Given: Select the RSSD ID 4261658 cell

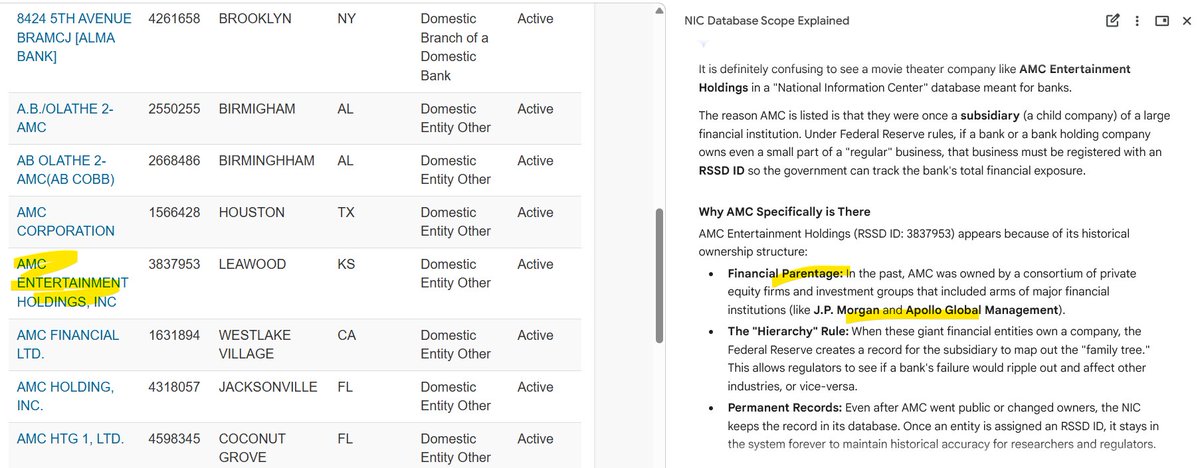Looking at the screenshot, I should coord(174,19).
